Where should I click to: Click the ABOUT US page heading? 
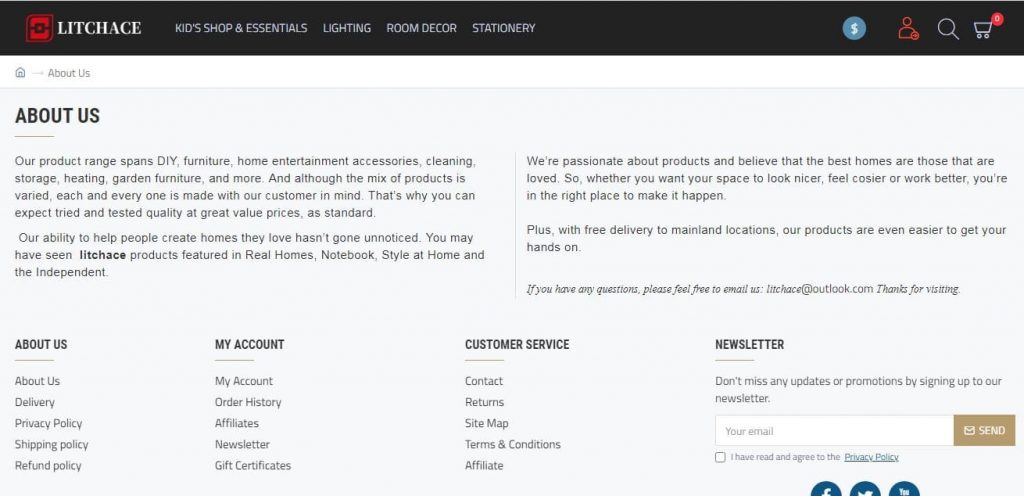57,116
